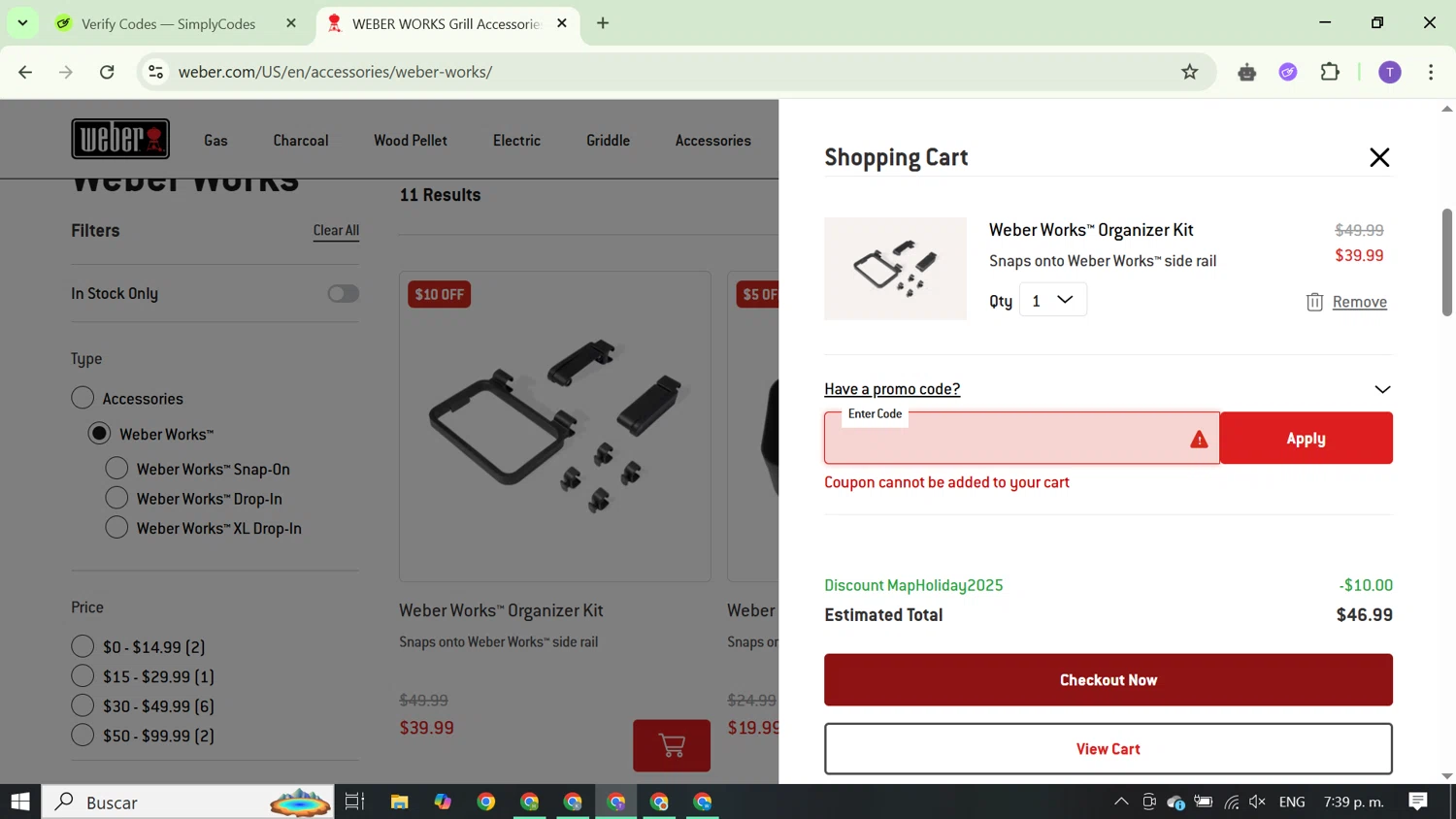The image size is (1456, 819).
Task: Collapse the promo code section chevron
Action: point(1382,389)
